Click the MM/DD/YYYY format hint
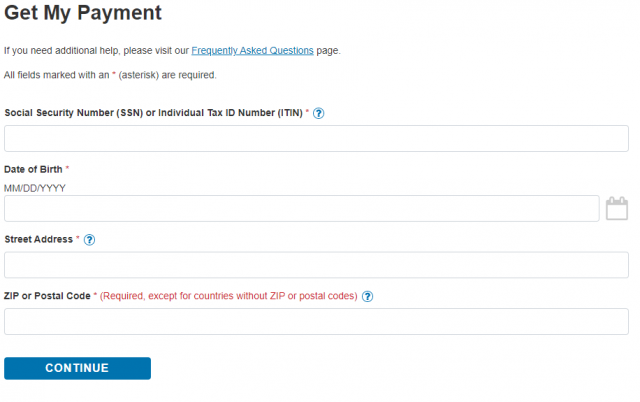 pos(35,188)
